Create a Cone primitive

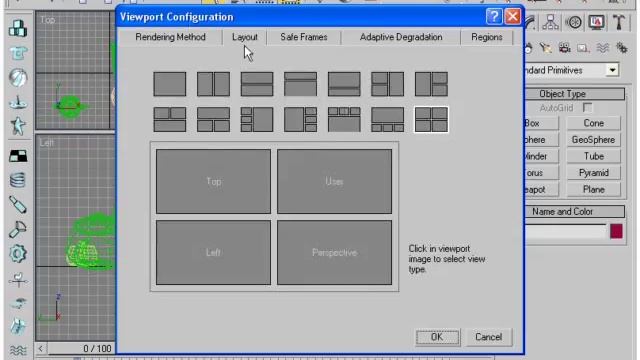click(x=593, y=123)
